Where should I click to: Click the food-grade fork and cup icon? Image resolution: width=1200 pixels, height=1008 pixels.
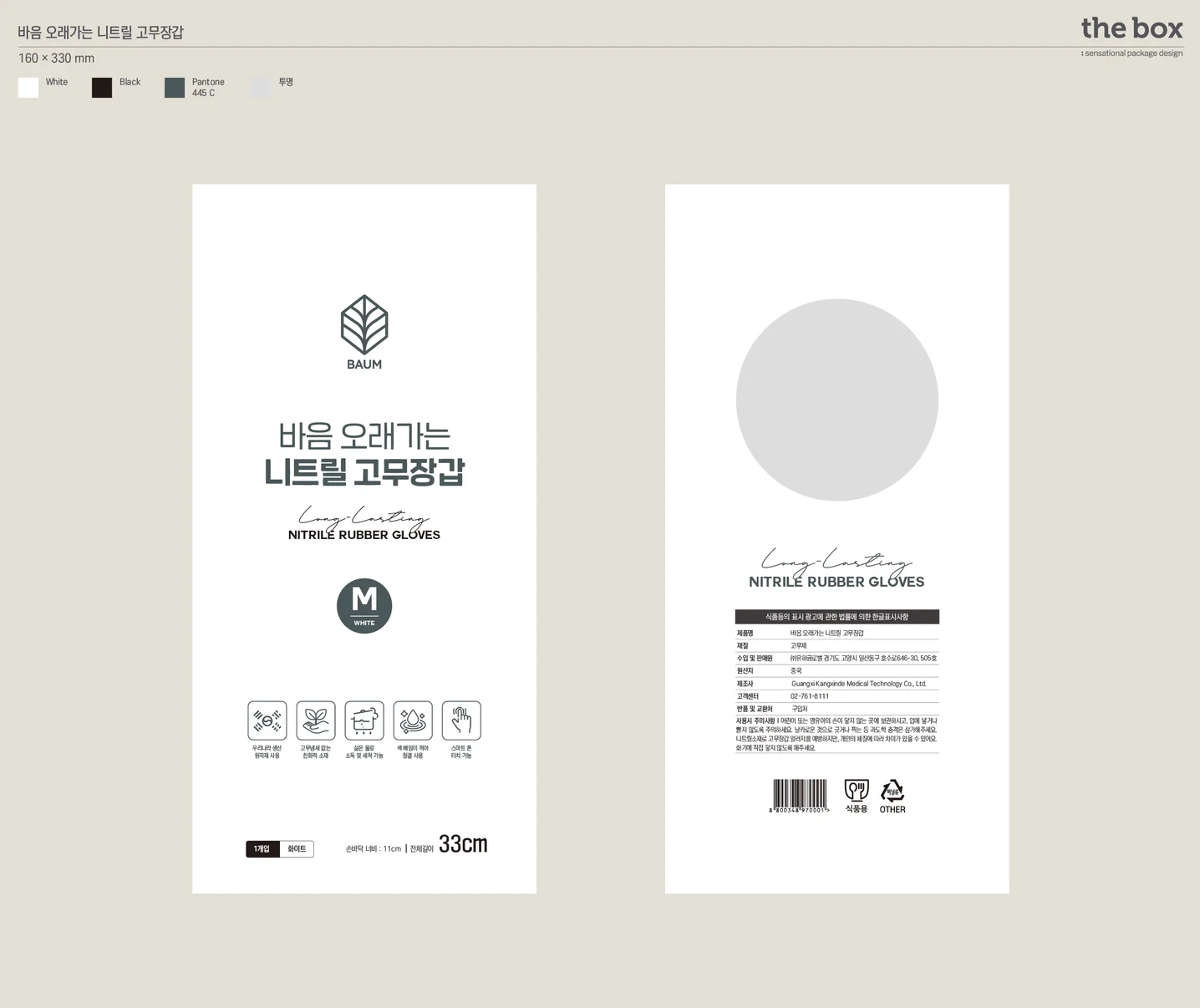coord(857,791)
